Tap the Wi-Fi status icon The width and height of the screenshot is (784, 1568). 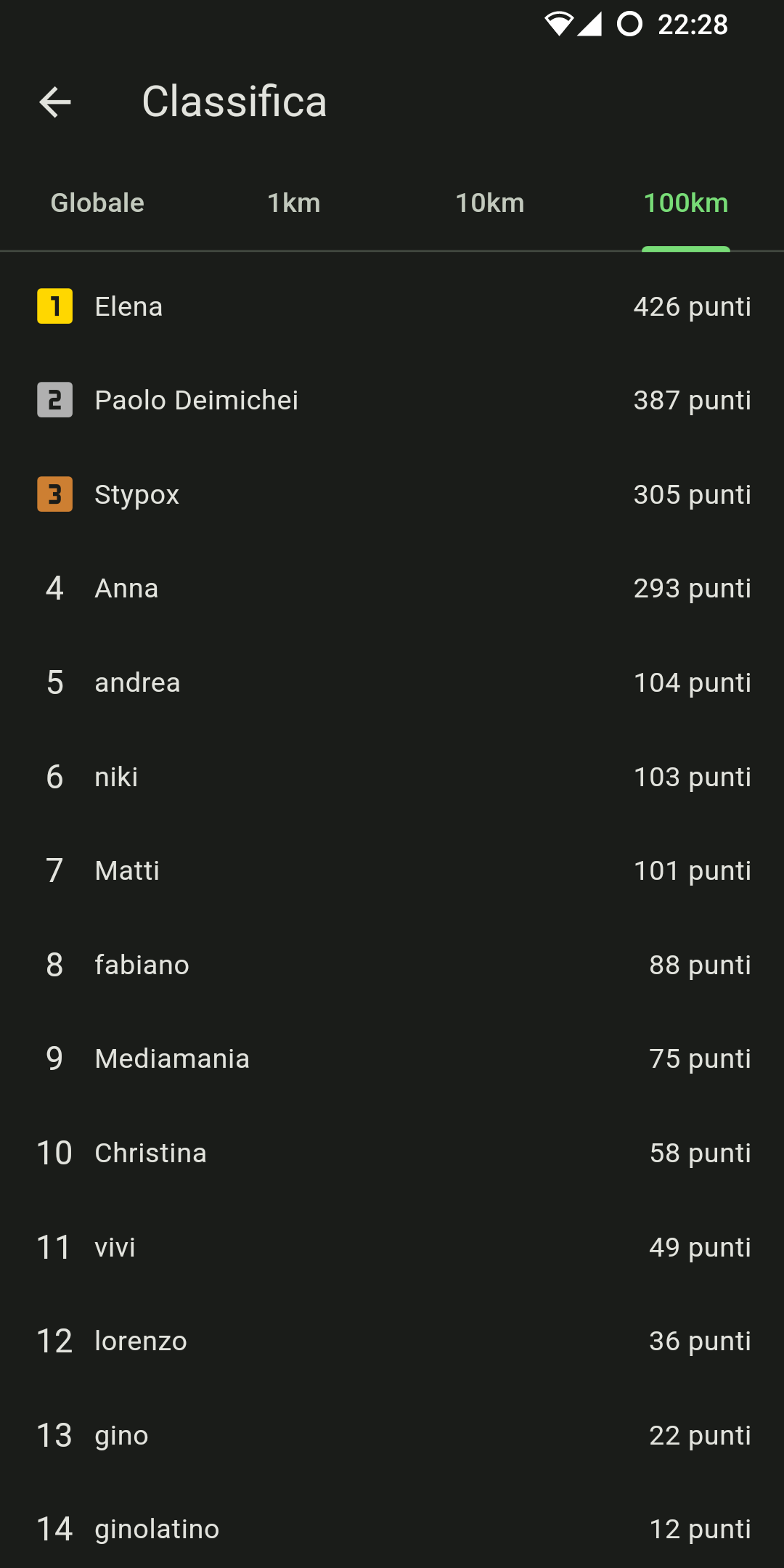click(558, 24)
